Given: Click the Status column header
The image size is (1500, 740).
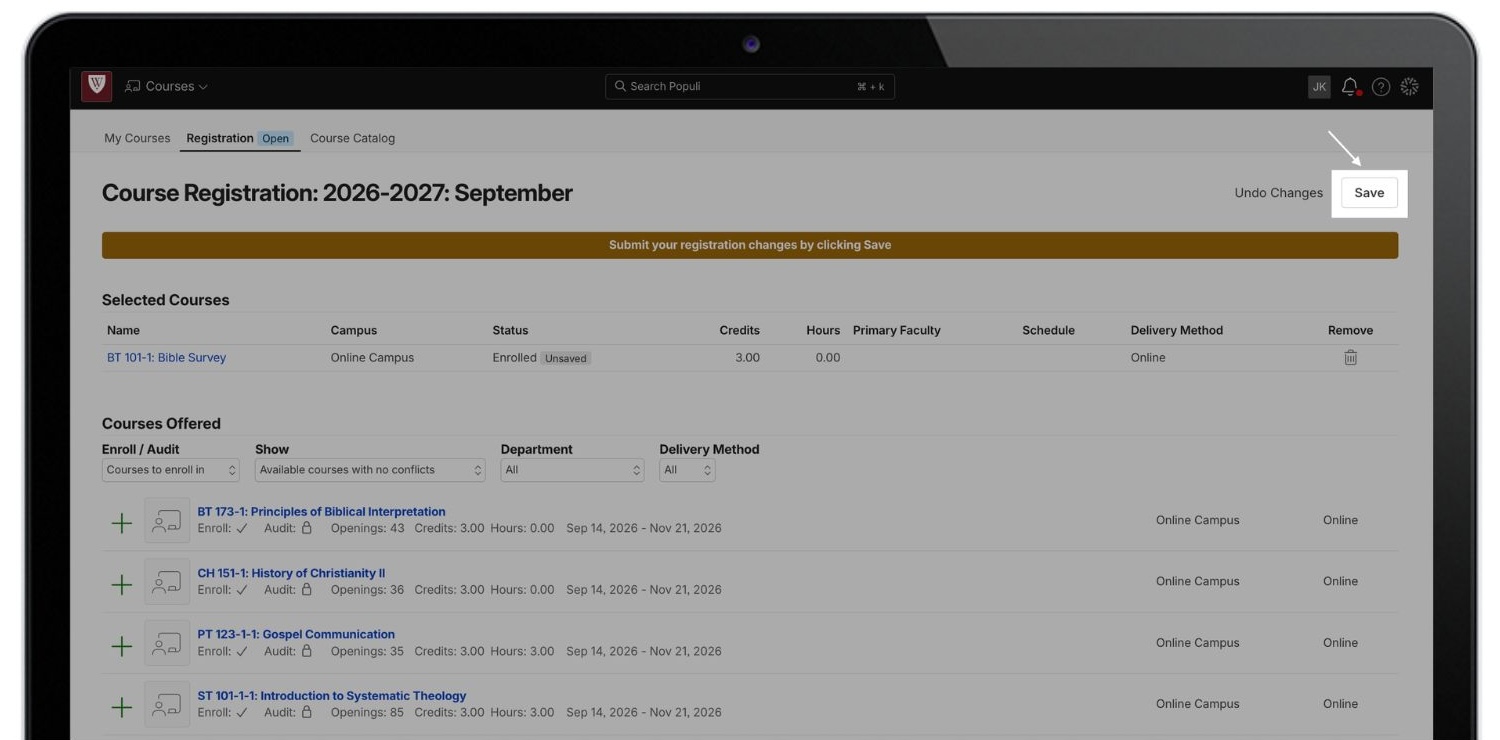Looking at the screenshot, I should [x=510, y=330].
